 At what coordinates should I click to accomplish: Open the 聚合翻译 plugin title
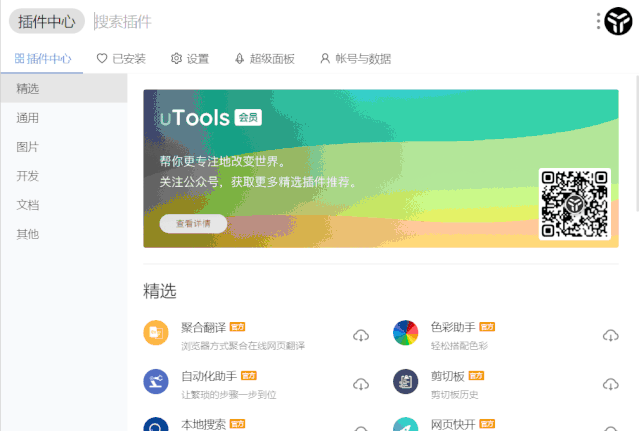point(203,327)
